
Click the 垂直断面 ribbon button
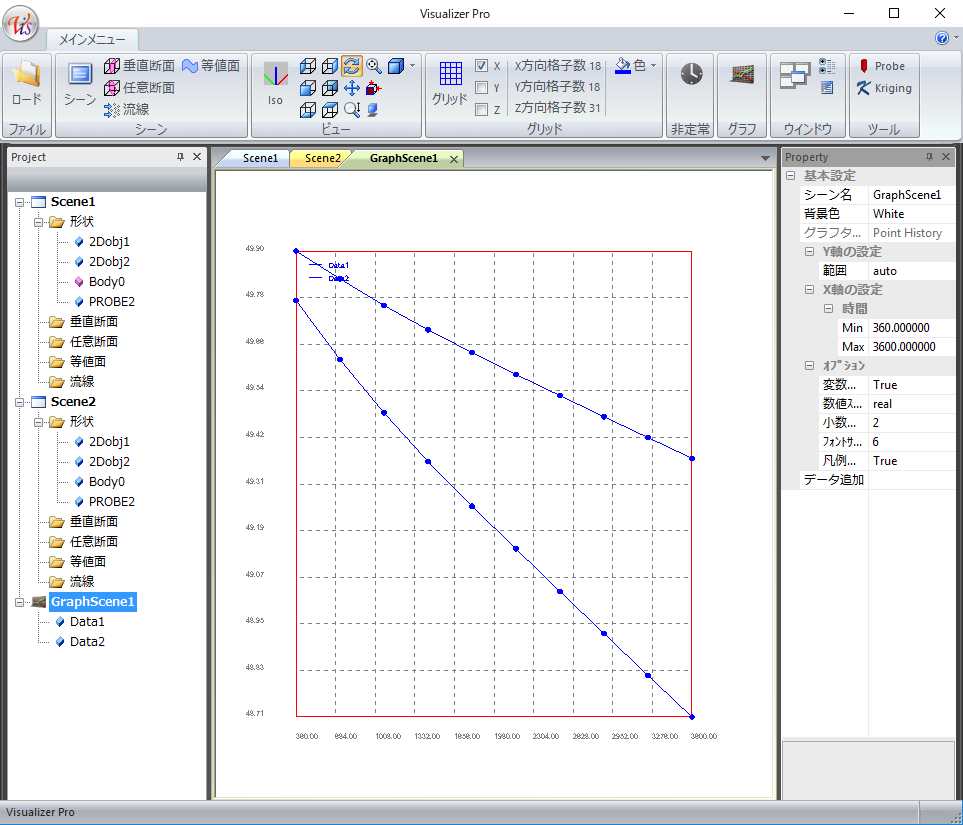tap(139, 66)
